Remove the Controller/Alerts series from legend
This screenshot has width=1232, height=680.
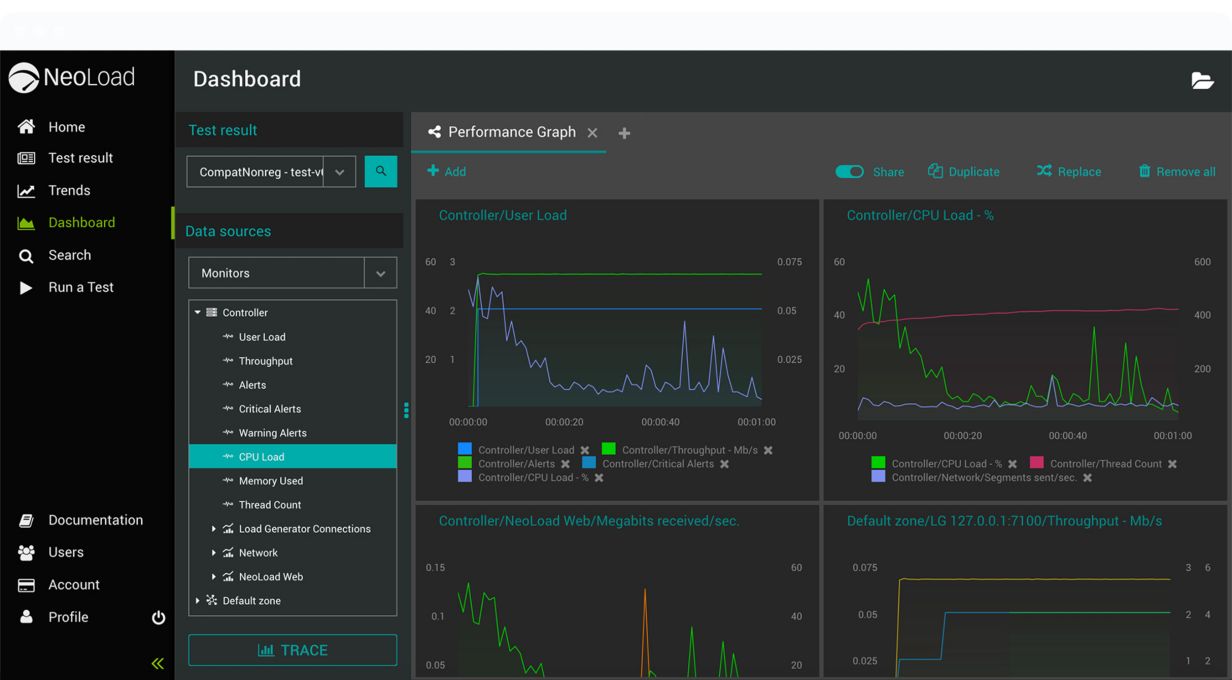(565, 464)
